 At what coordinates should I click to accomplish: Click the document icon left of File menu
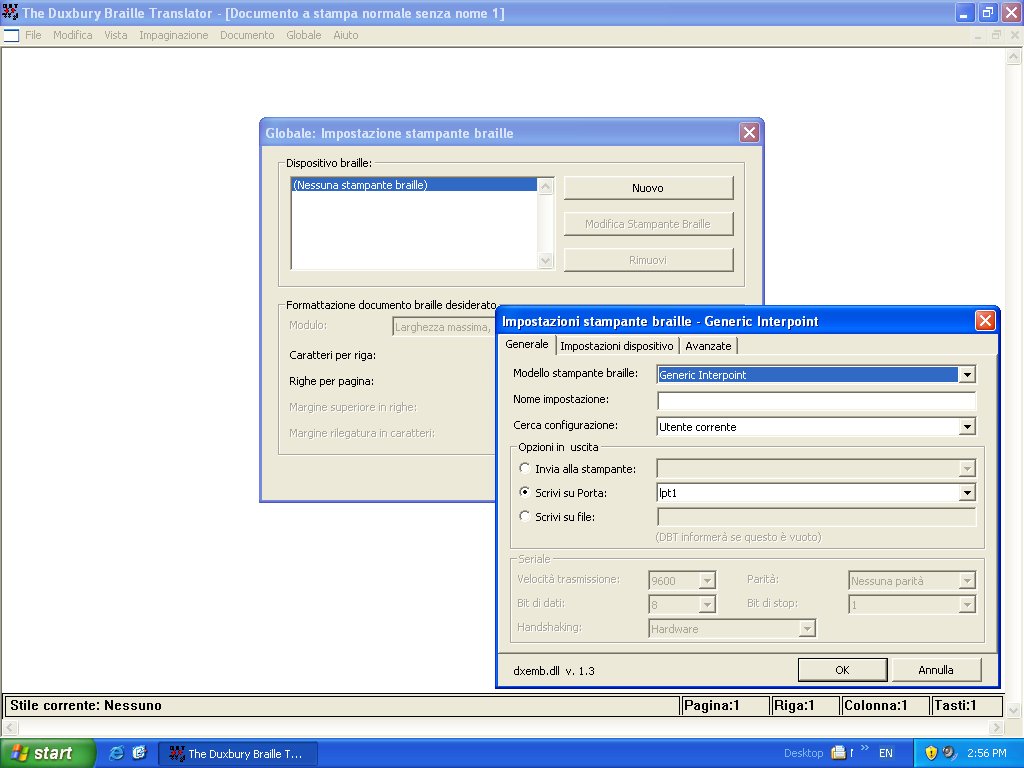[11, 35]
